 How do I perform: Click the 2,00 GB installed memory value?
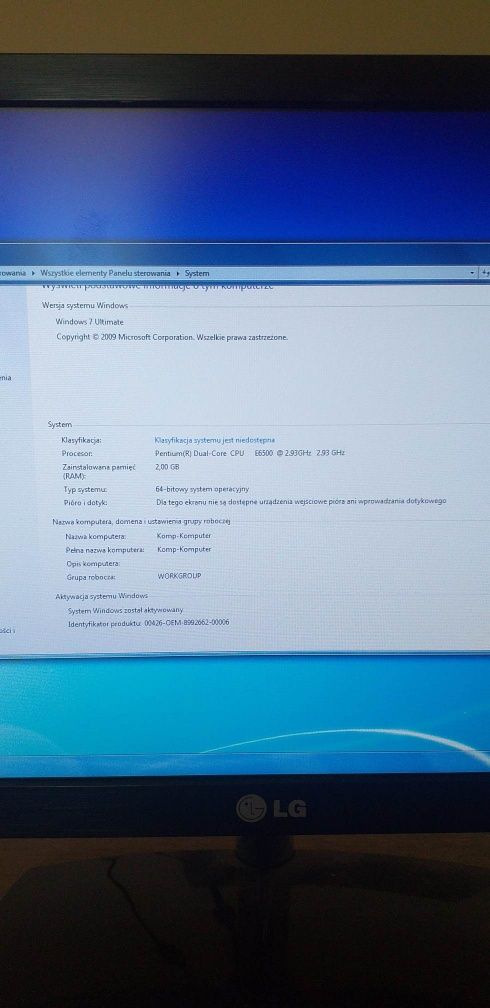(167, 467)
